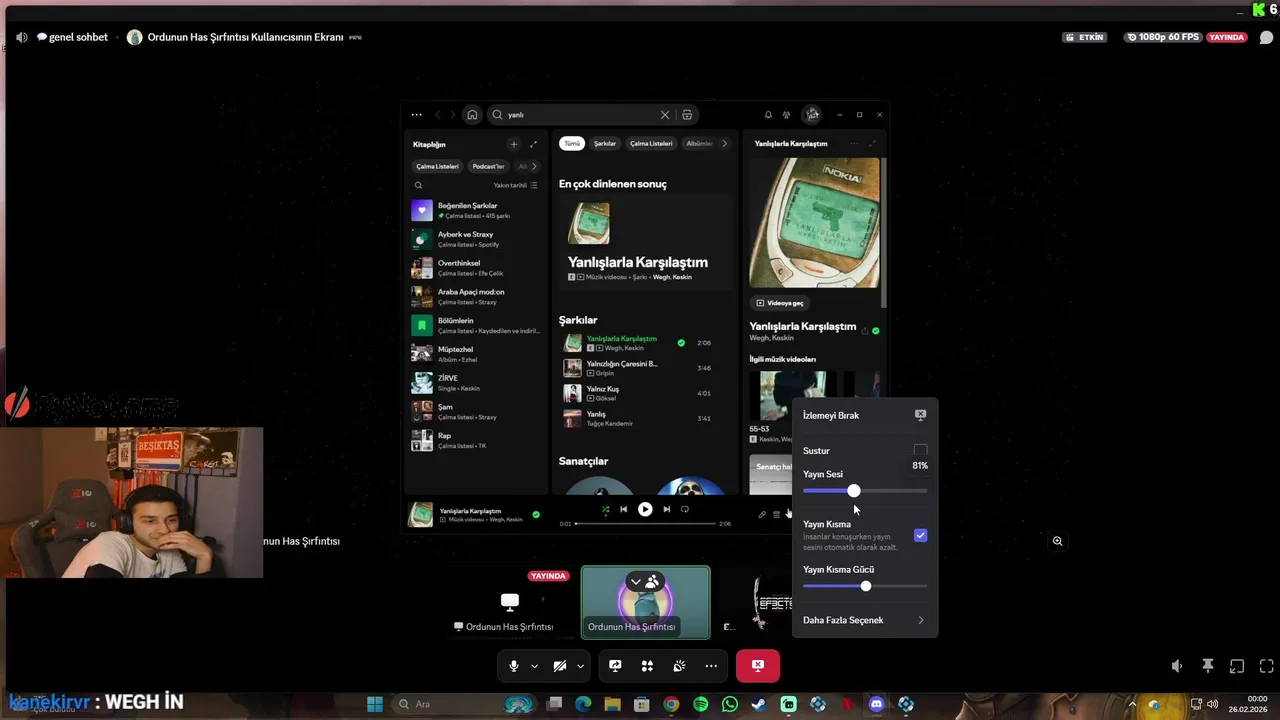Toggle shuffle in Spotify player
The width and height of the screenshot is (1280, 720).
coord(605,509)
